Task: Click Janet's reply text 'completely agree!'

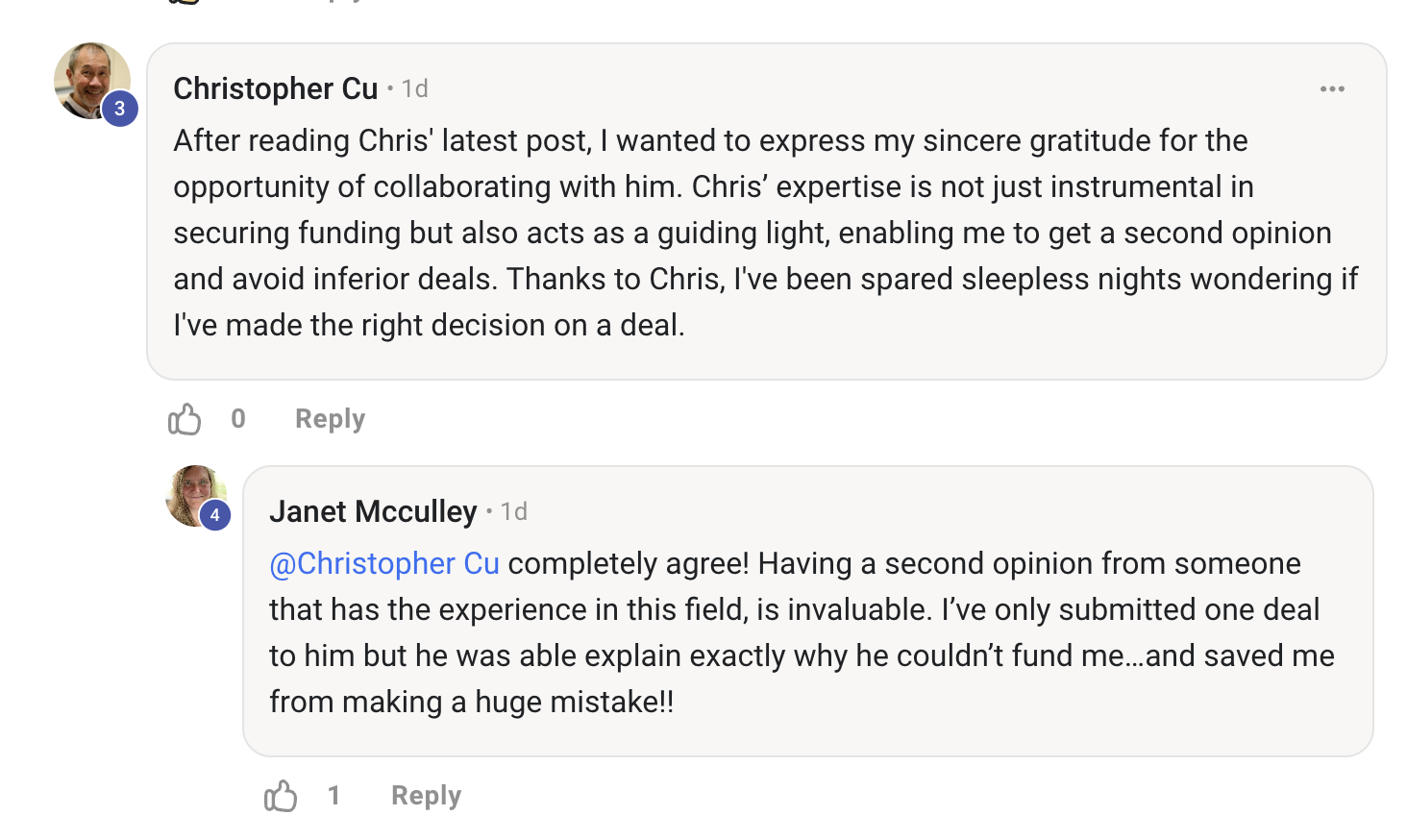Action: click(x=629, y=563)
